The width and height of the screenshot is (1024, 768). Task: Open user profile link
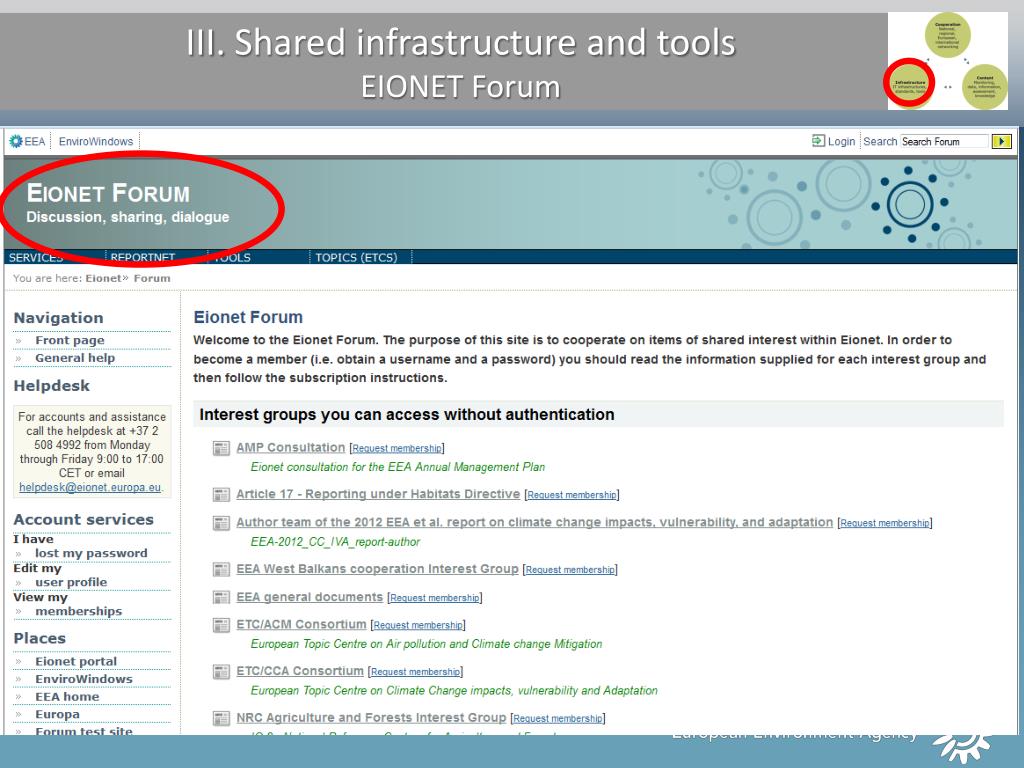[x=71, y=582]
